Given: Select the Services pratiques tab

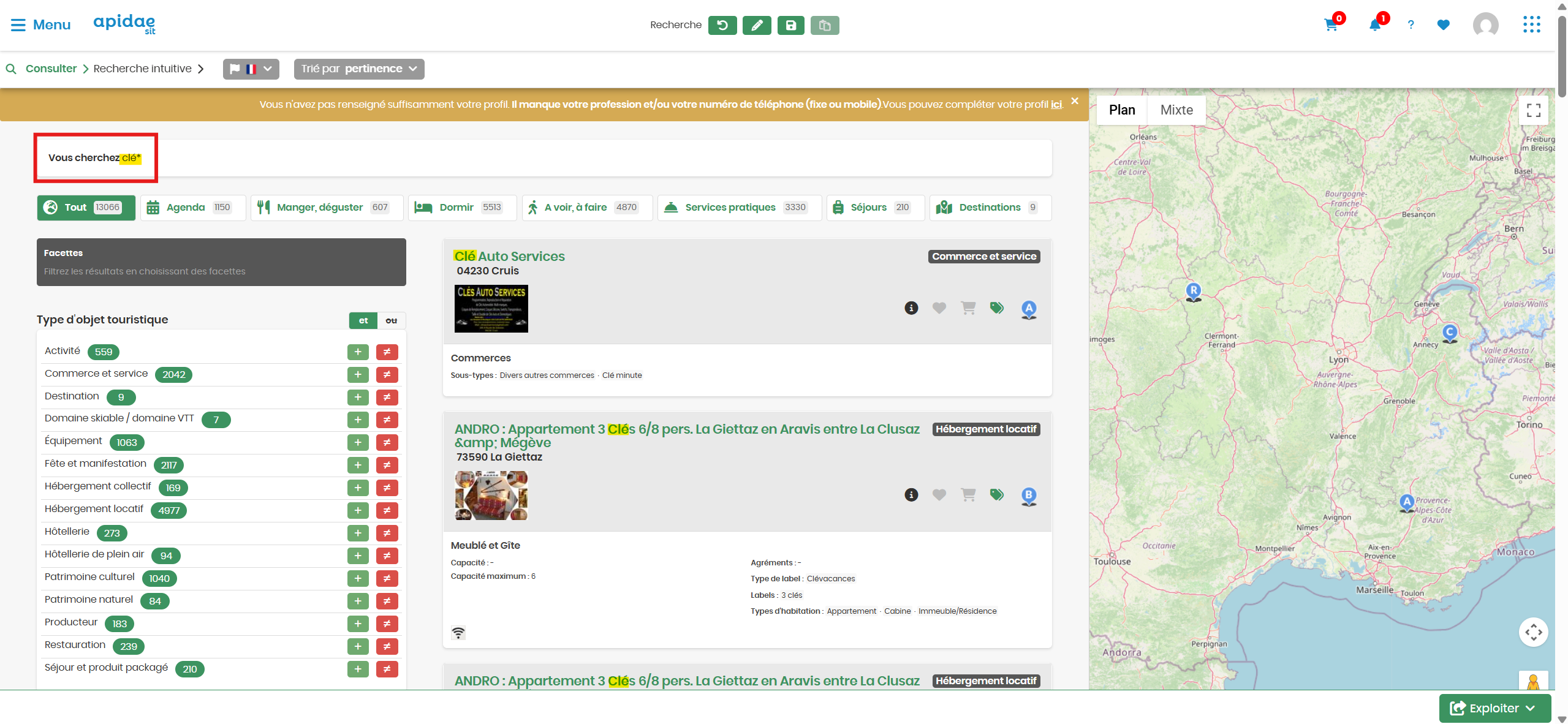Looking at the screenshot, I should pos(739,207).
